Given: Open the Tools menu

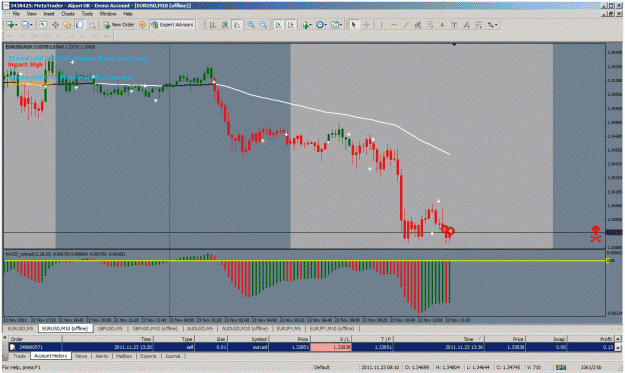Looking at the screenshot, I should click(87, 14).
